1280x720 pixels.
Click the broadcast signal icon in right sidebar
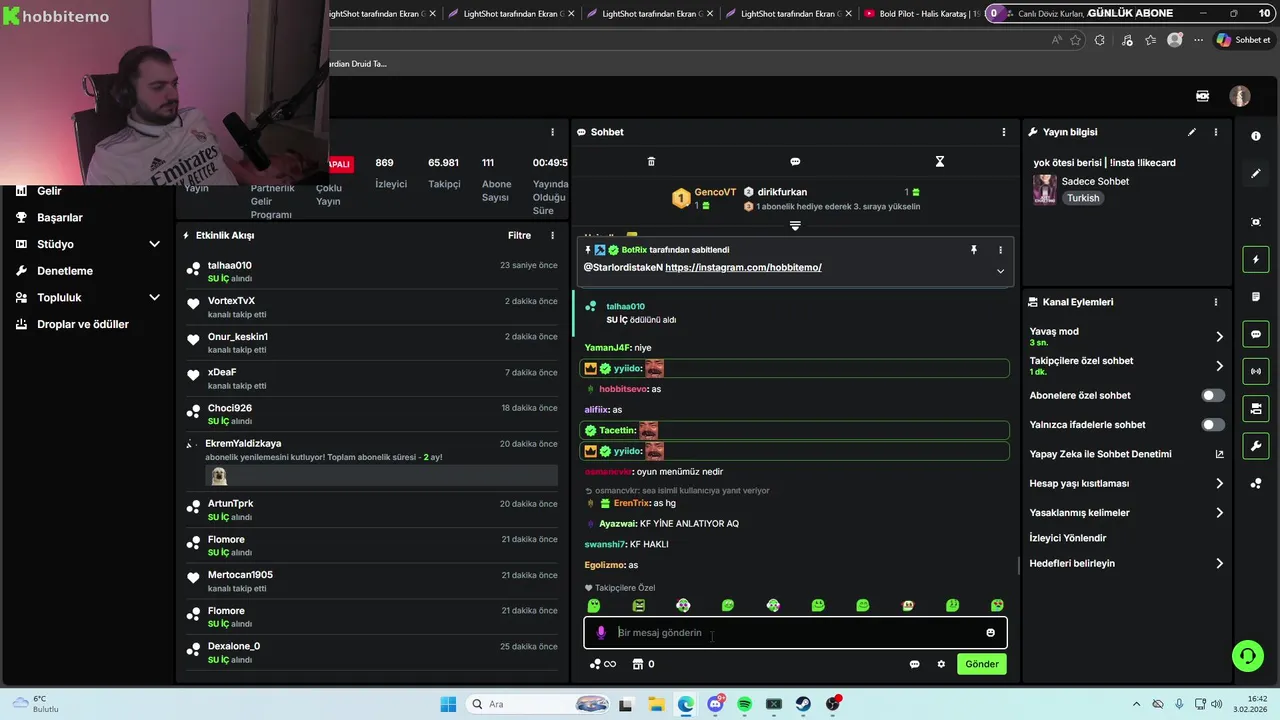[1256, 371]
